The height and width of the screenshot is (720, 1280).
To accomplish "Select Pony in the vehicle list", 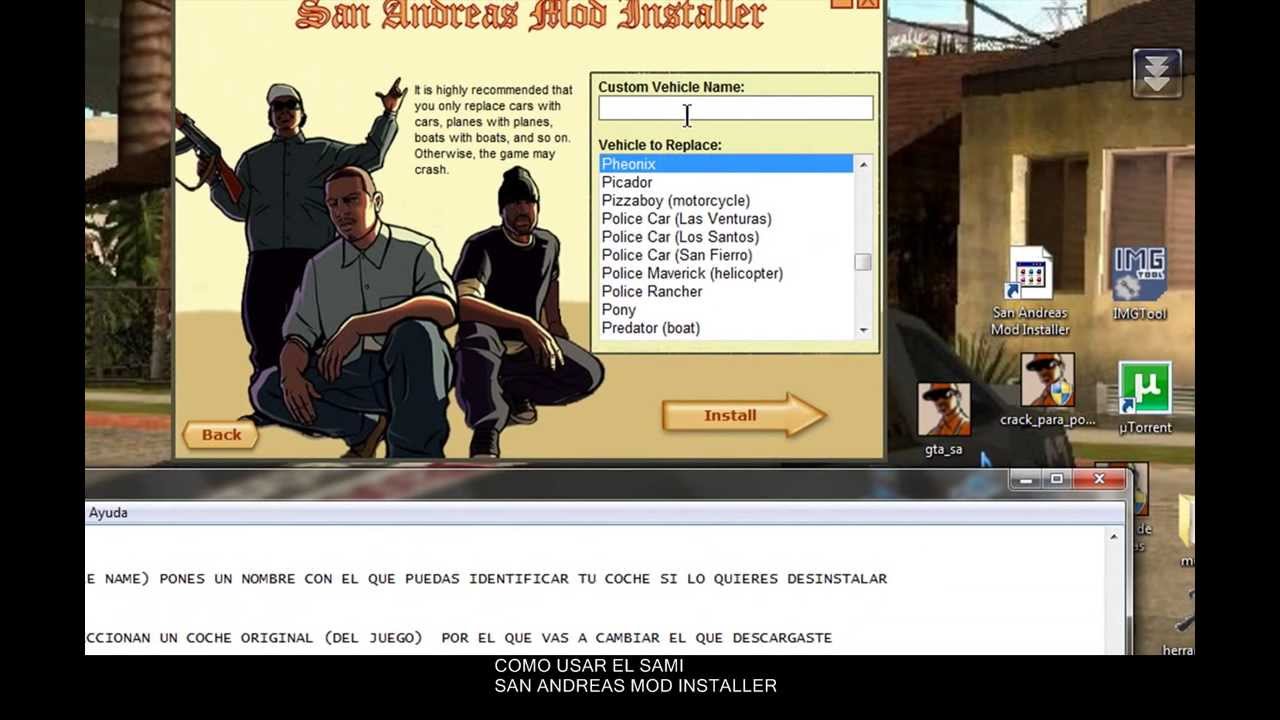I will coord(726,310).
